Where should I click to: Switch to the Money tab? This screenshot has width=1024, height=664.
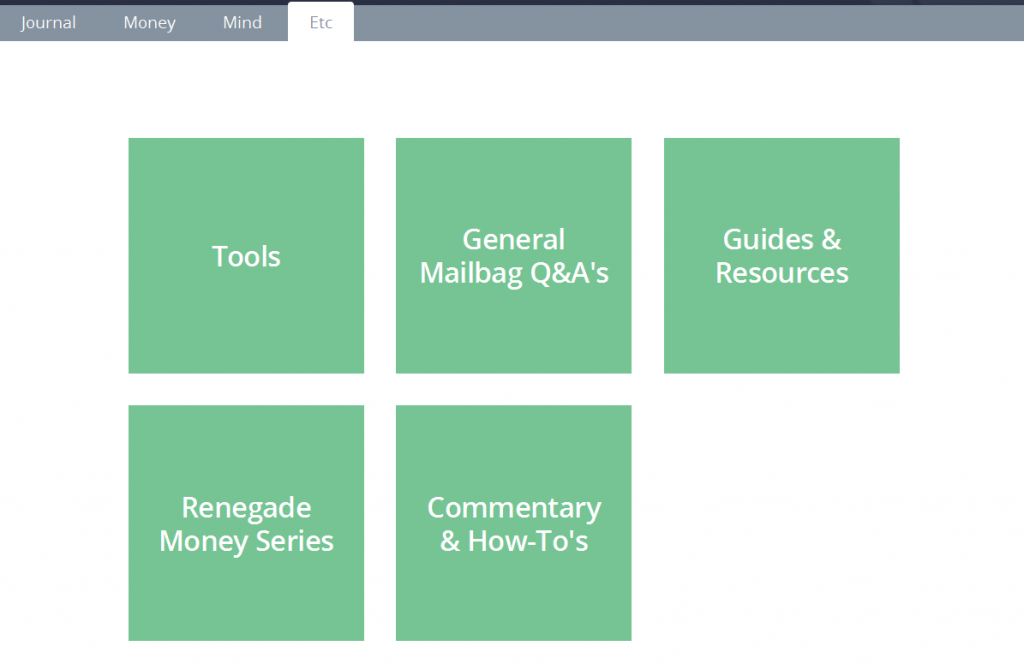click(150, 23)
